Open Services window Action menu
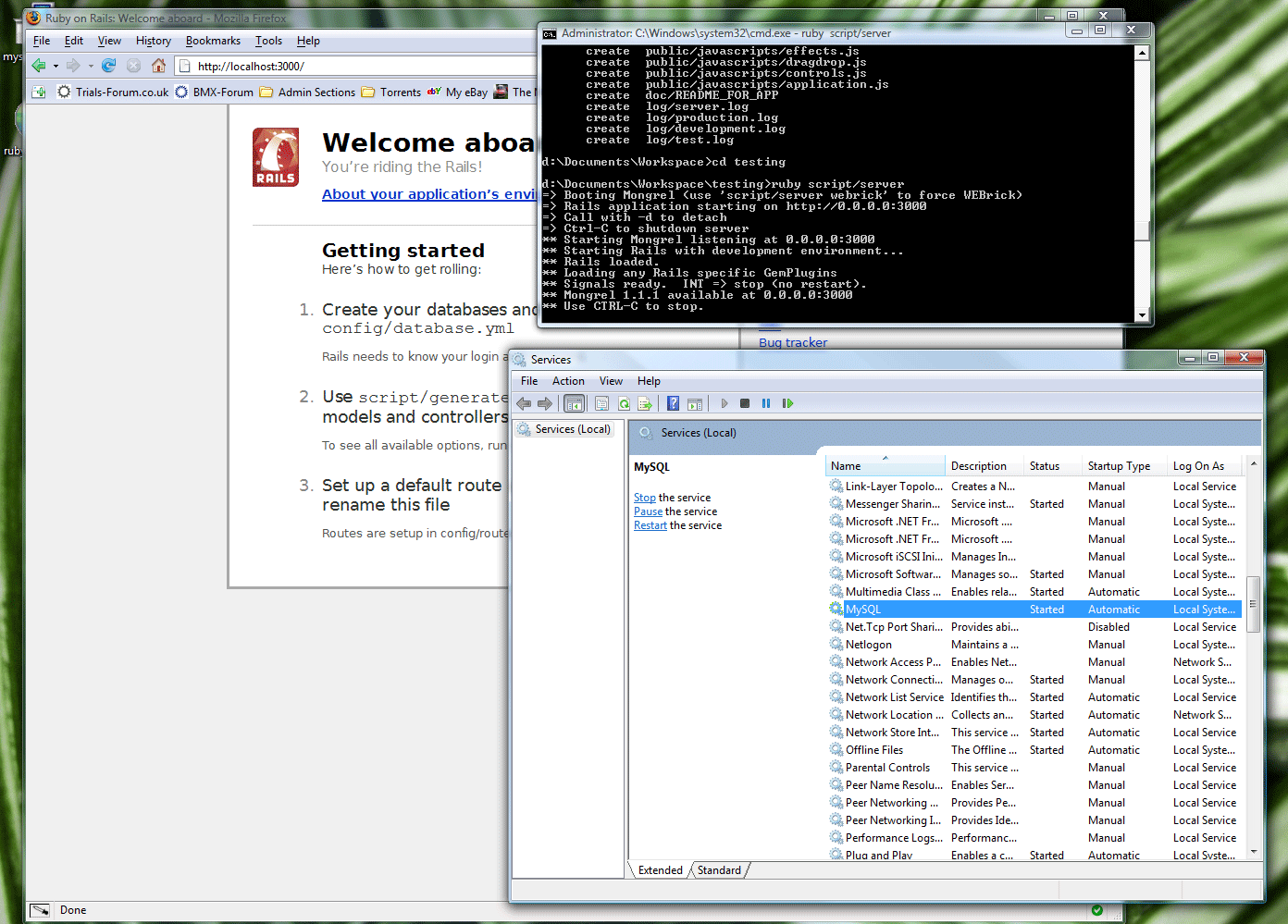The image size is (1288, 924). pyautogui.click(x=568, y=381)
